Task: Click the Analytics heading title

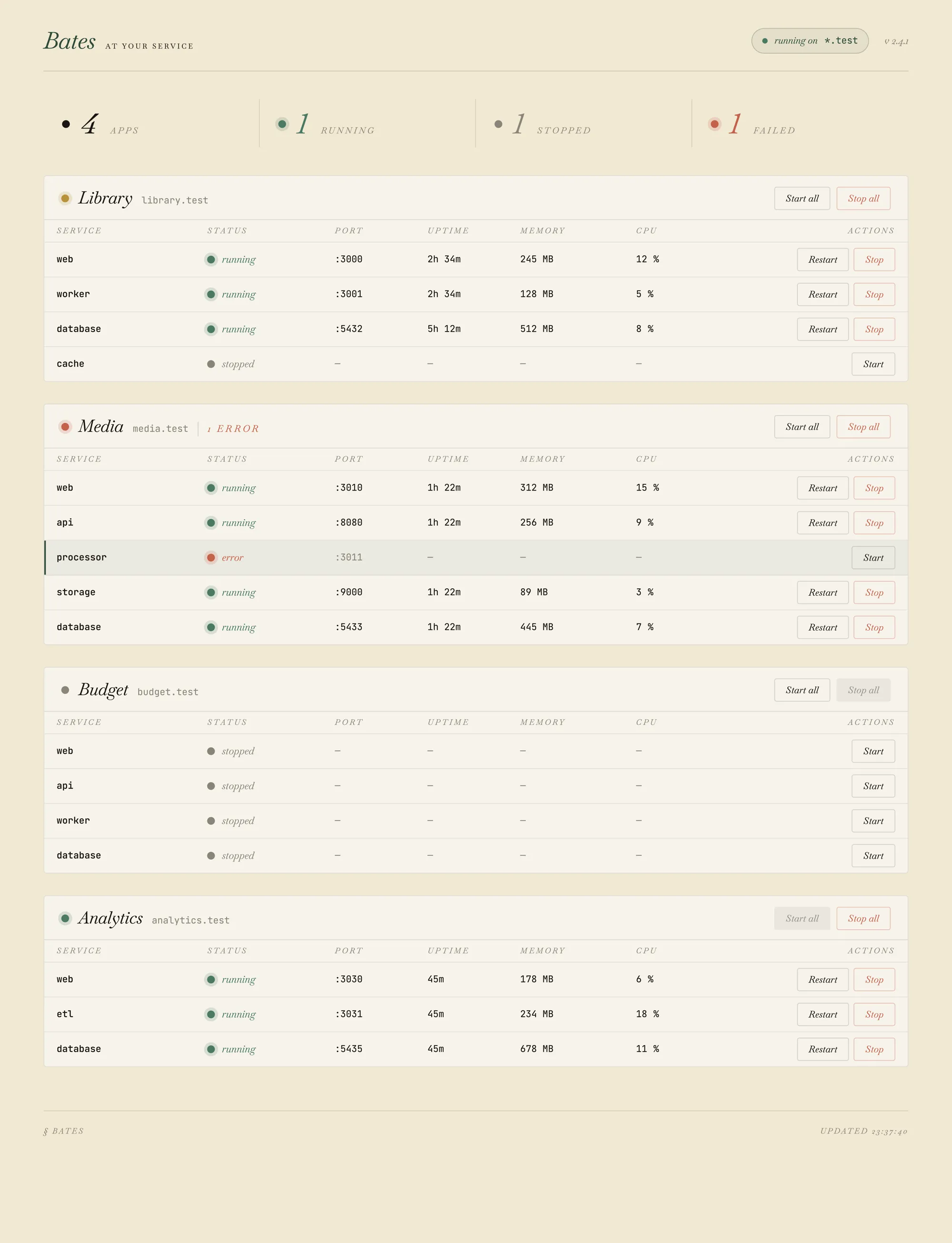Action: pyautogui.click(x=110, y=918)
